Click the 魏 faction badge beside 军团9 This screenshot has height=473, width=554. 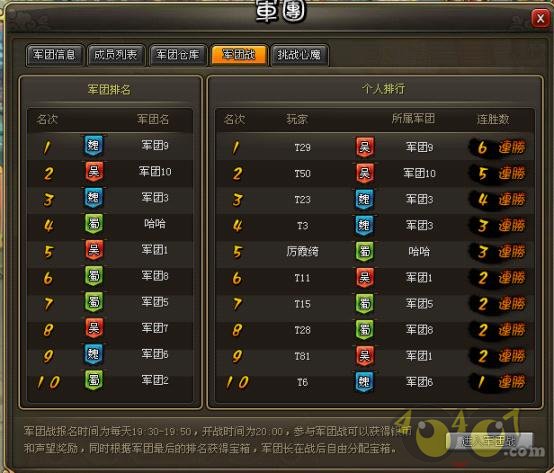[x=93, y=146]
